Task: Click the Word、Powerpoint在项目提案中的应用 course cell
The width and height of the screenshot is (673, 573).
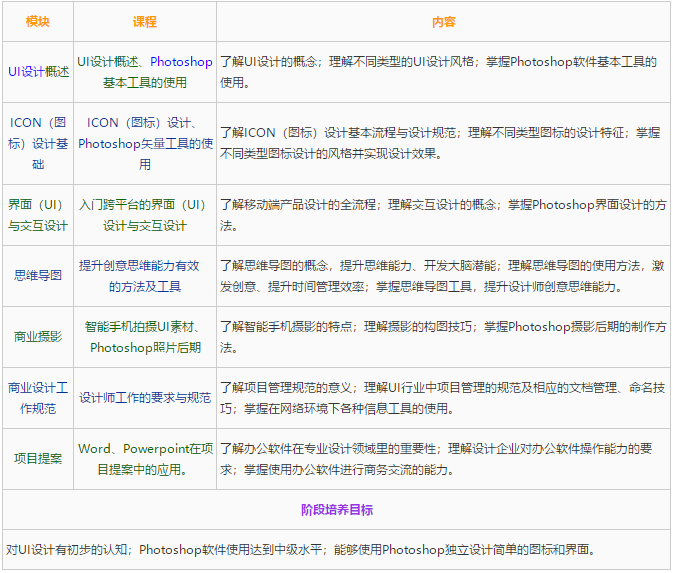Action: click(x=145, y=459)
